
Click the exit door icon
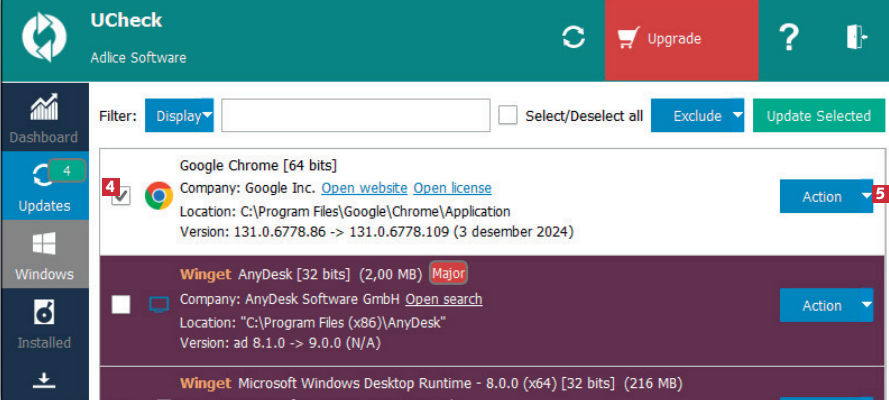point(856,38)
